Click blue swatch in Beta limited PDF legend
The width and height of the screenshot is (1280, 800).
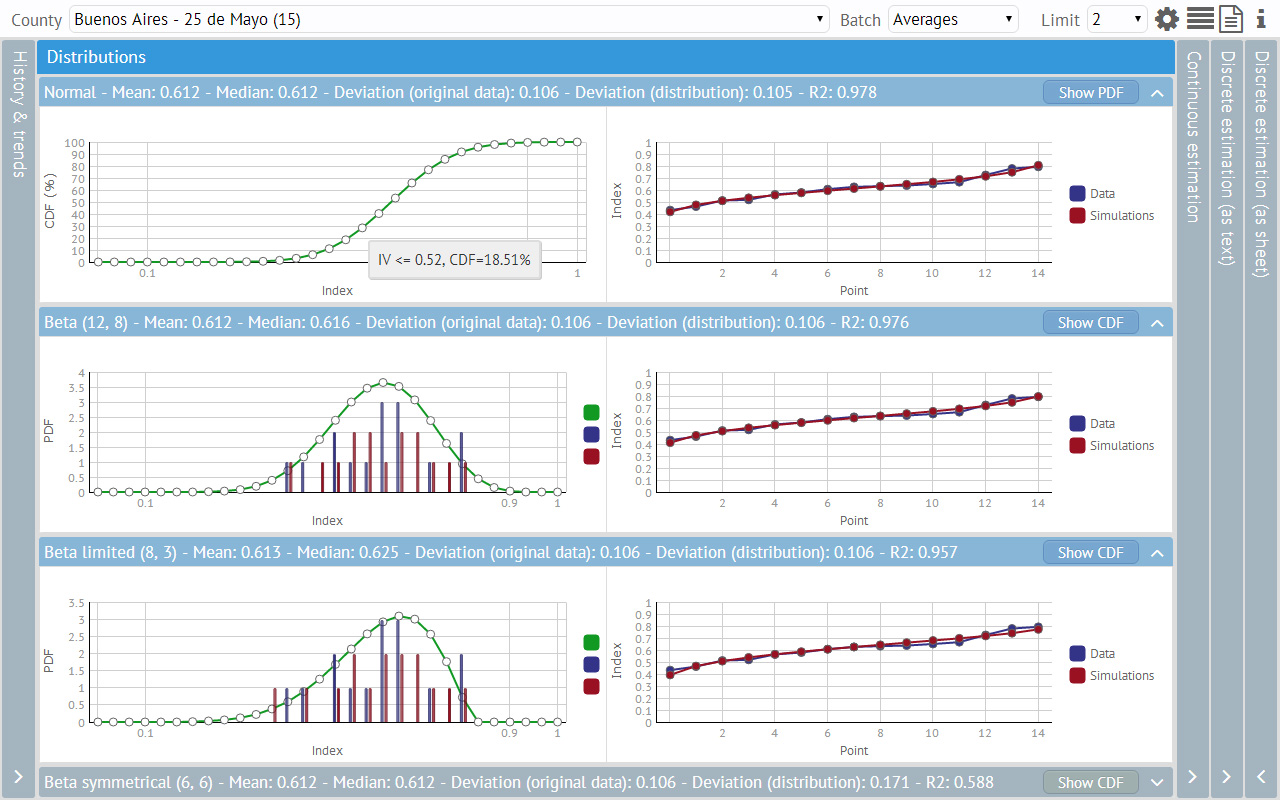click(x=591, y=664)
